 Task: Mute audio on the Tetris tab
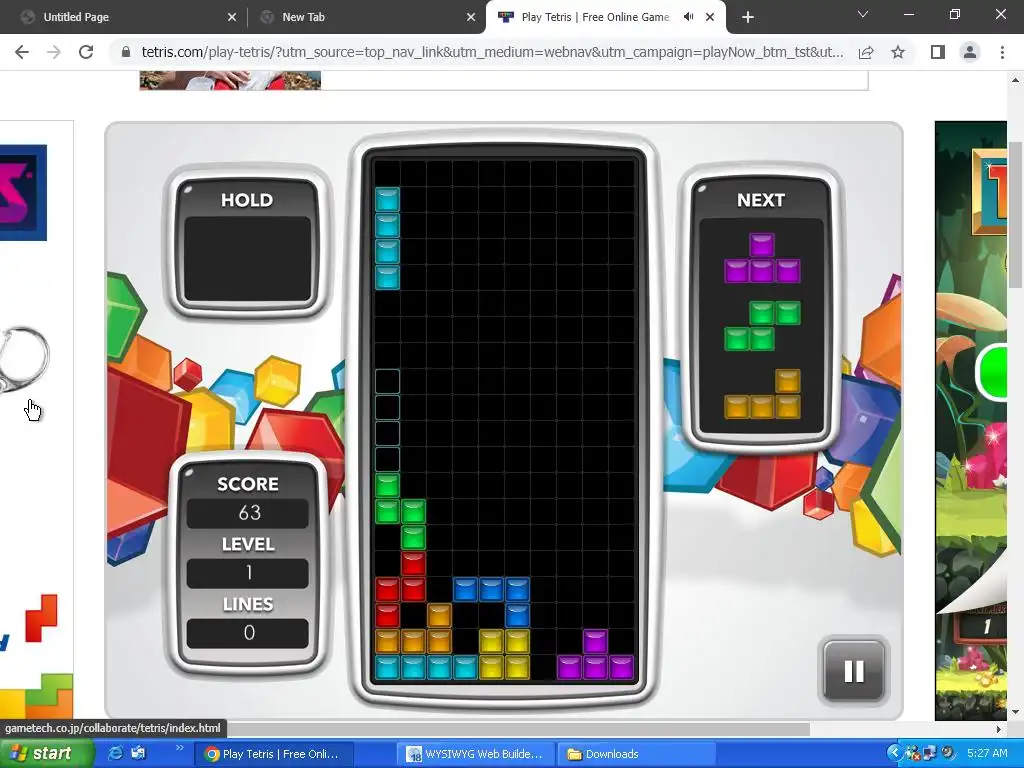point(688,17)
